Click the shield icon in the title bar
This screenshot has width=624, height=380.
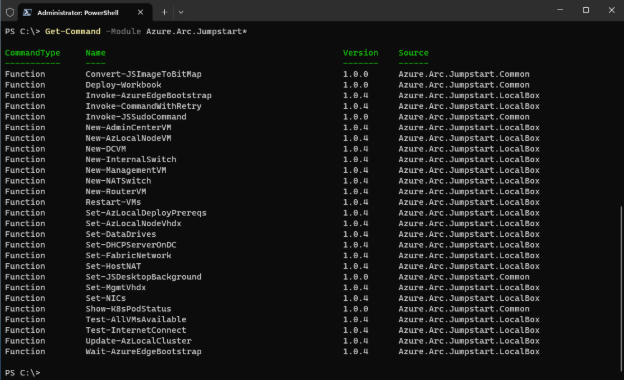click(x=10, y=12)
